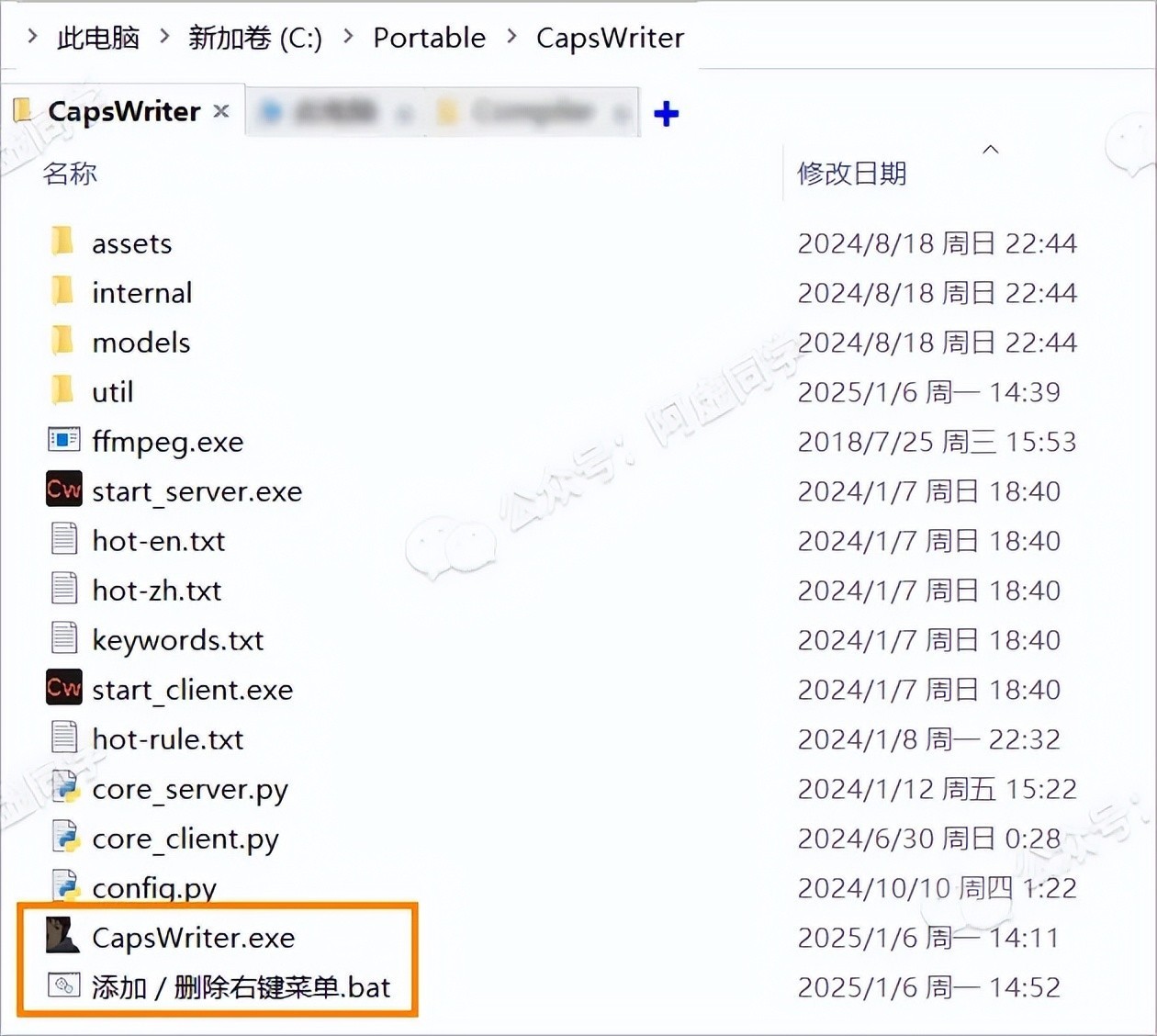Viewport: 1157px width, 1036px height.
Task: Select the assets folder icon
Action: (x=62, y=242)
